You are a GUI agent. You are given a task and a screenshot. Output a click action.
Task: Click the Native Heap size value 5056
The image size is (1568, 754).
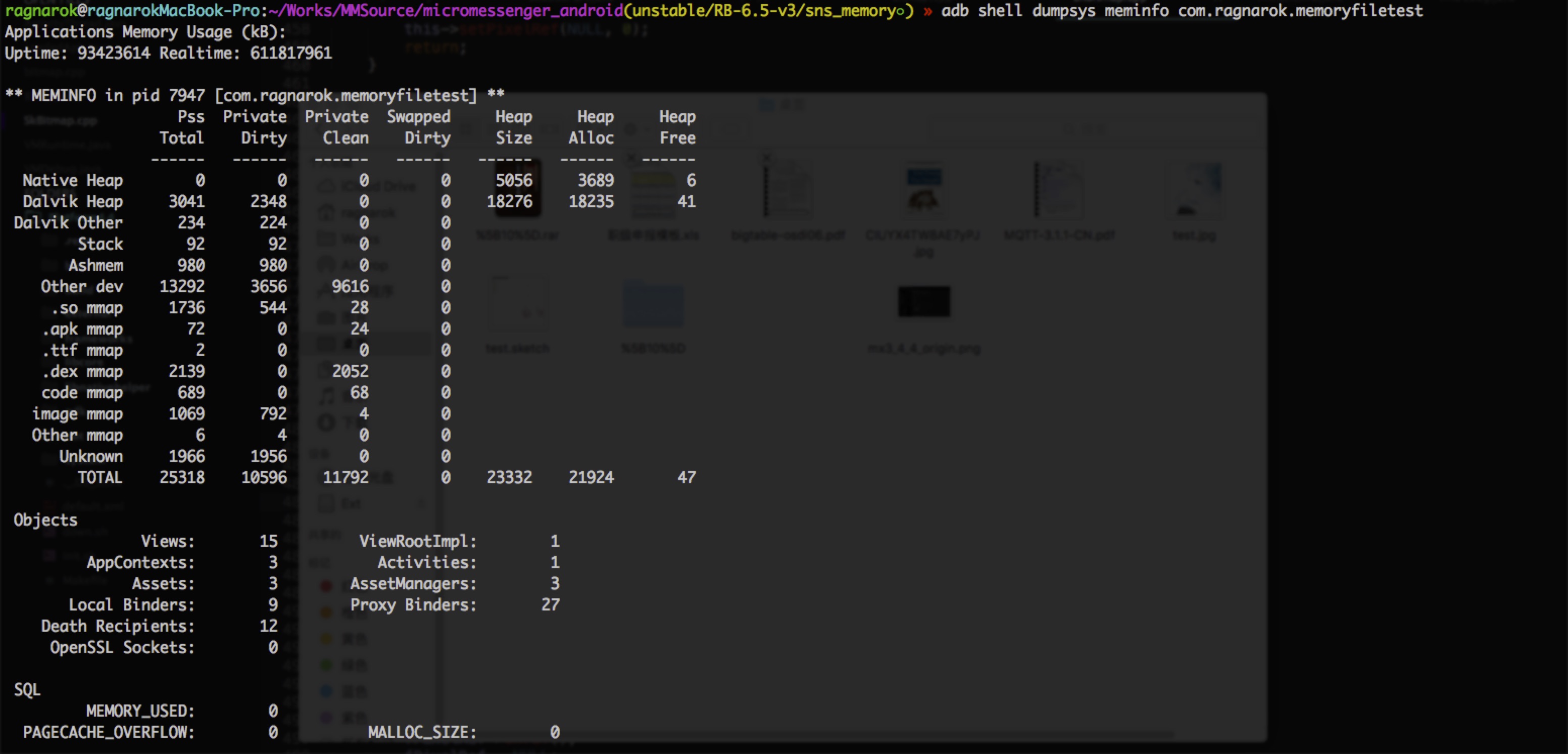(514, 180)
